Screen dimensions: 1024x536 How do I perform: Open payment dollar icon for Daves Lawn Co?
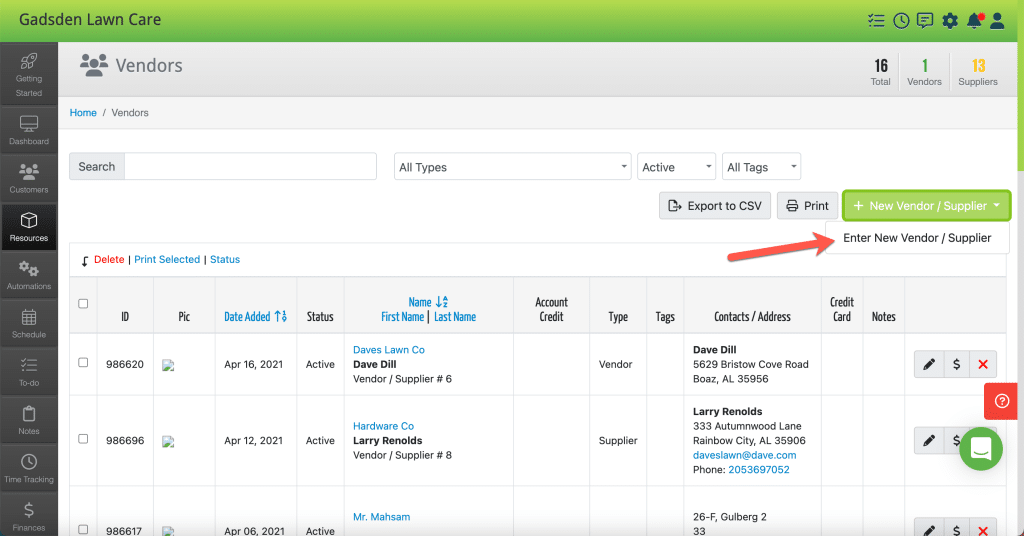pyautogui.click(x=956, y=364)
